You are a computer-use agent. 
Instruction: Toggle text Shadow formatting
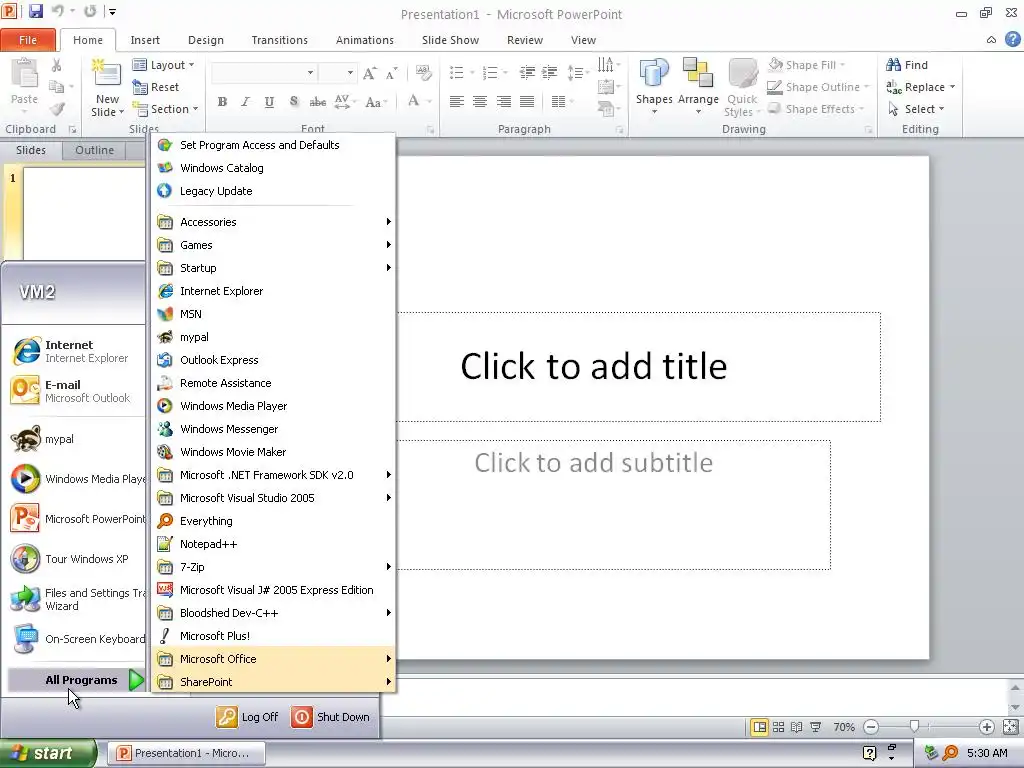[x=293, y=102]
